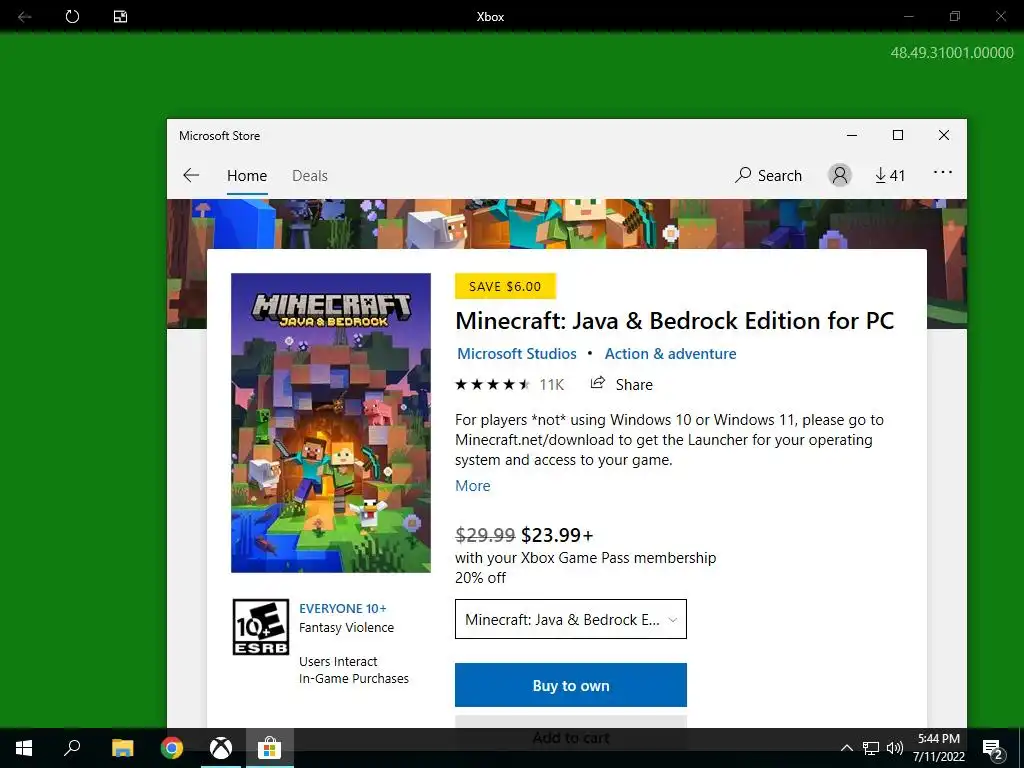Click the Buy to own button
The height and width of the screenshot is (768, 1024).
tap(571, 685)
